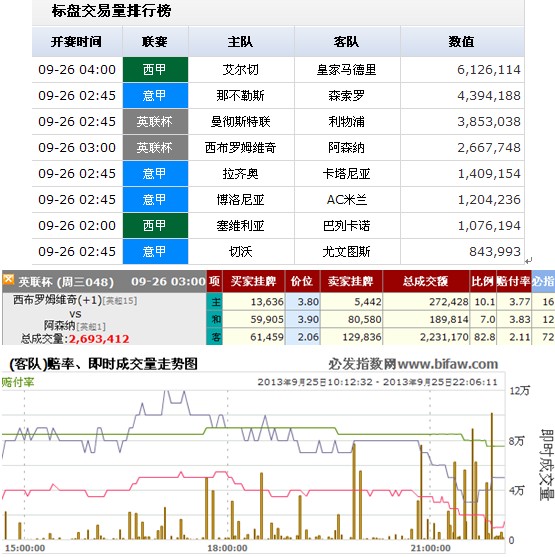This screenshot has height=557, width=555.
Task: Click the gray 英联杯 badge for 曼彻斯特联 match
Action: click(155, 121)
